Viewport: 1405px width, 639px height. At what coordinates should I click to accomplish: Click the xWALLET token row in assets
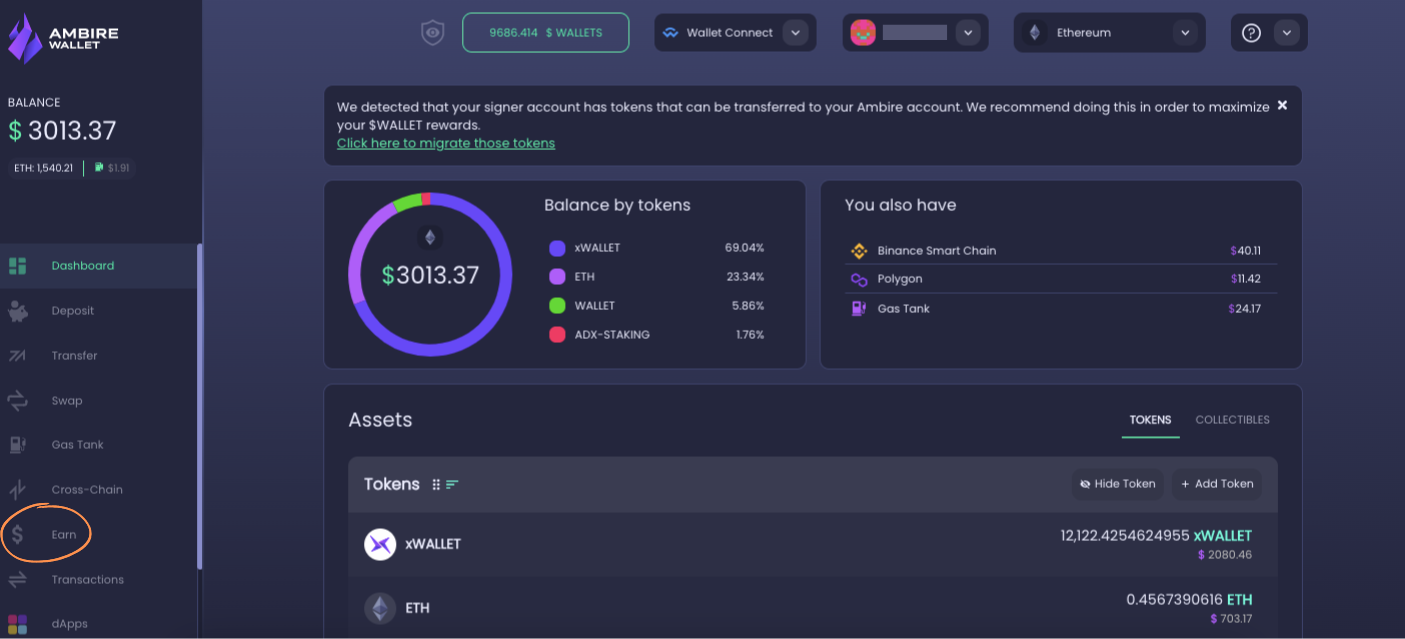[x=813, y=544]
